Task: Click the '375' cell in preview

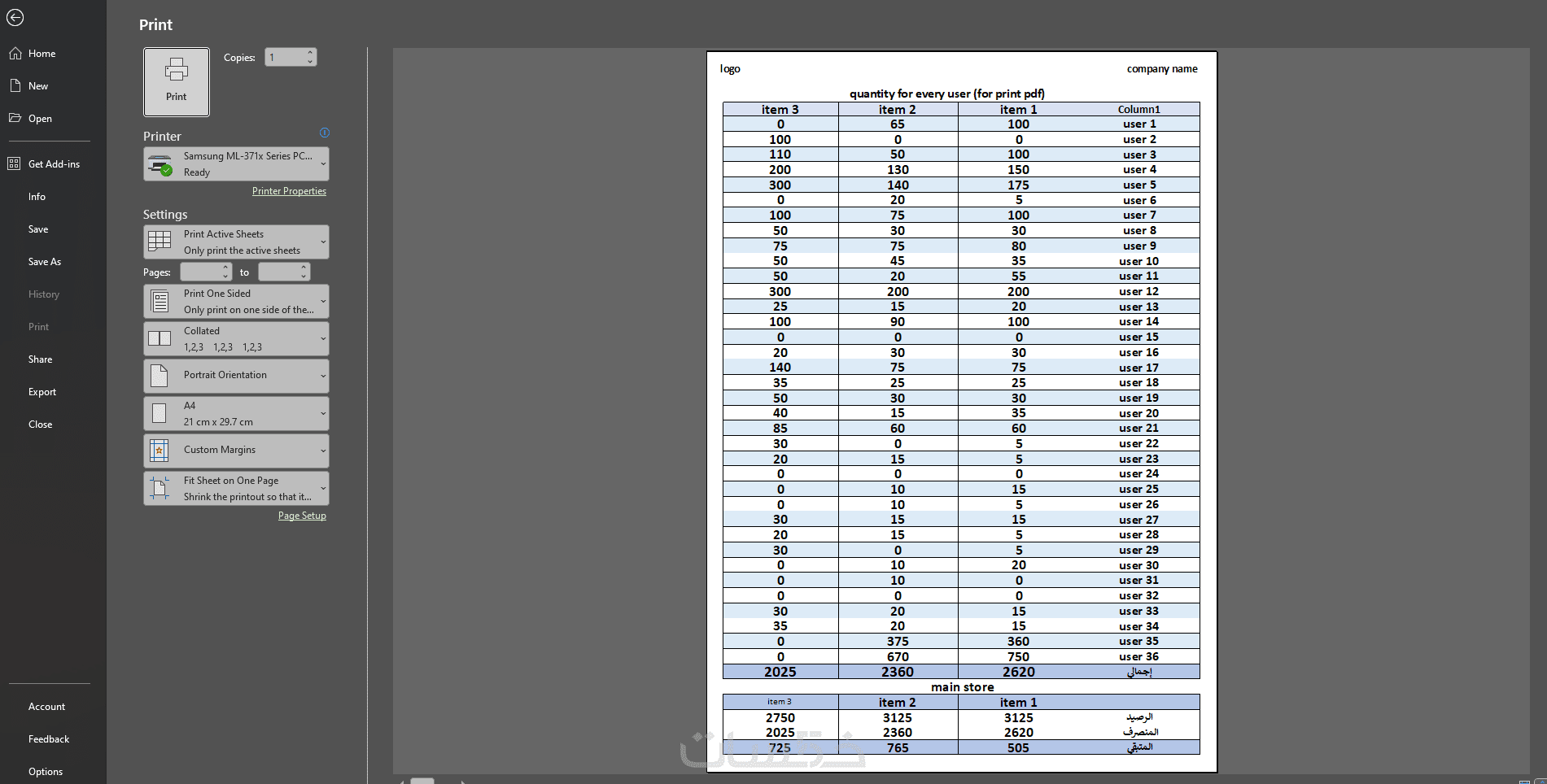Action: click(x=898, y=642)
